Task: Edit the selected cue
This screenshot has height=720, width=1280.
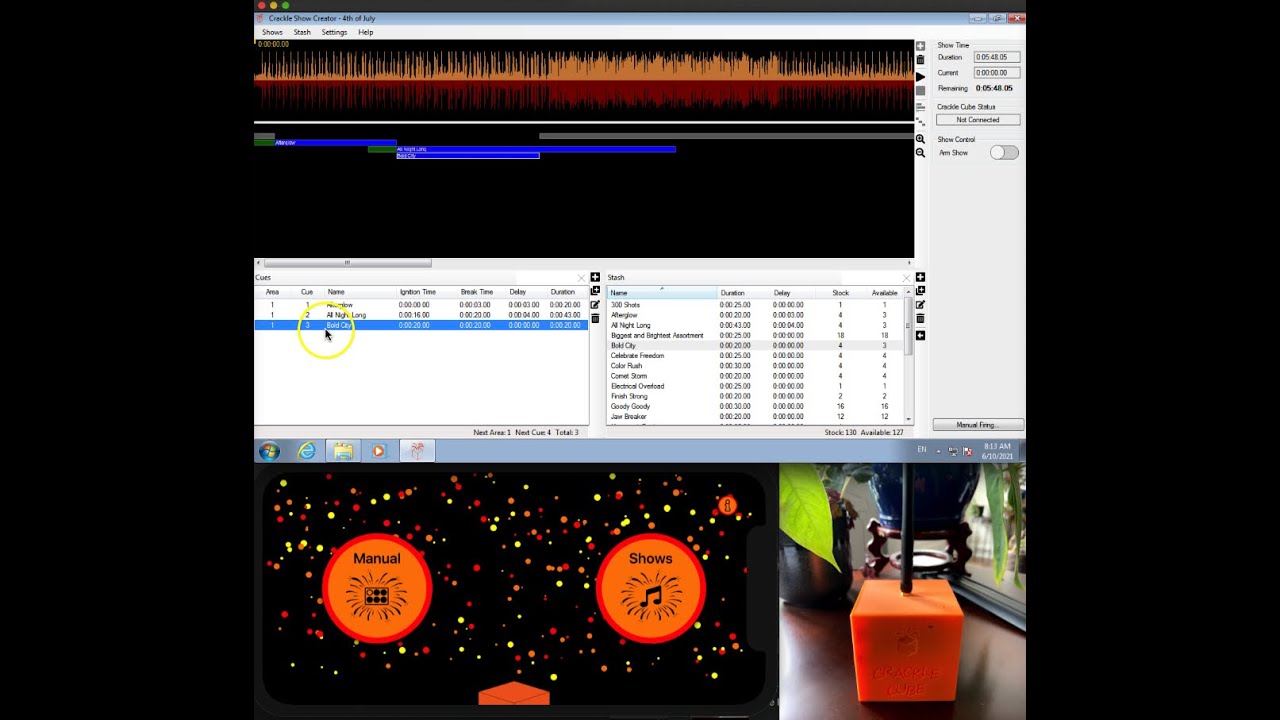Action: click(595, 305)
